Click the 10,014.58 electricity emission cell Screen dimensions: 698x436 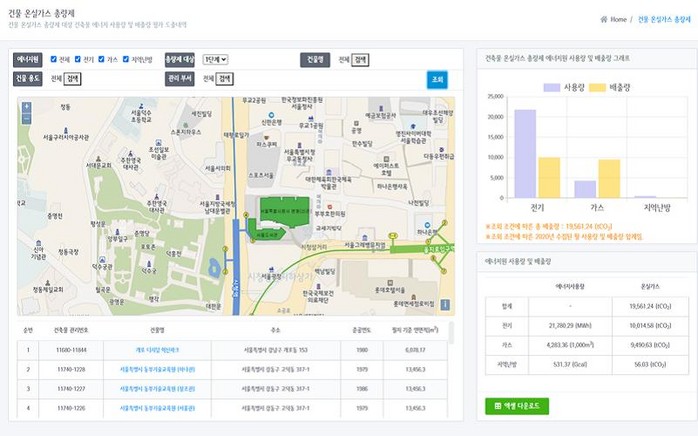[650, 326]
